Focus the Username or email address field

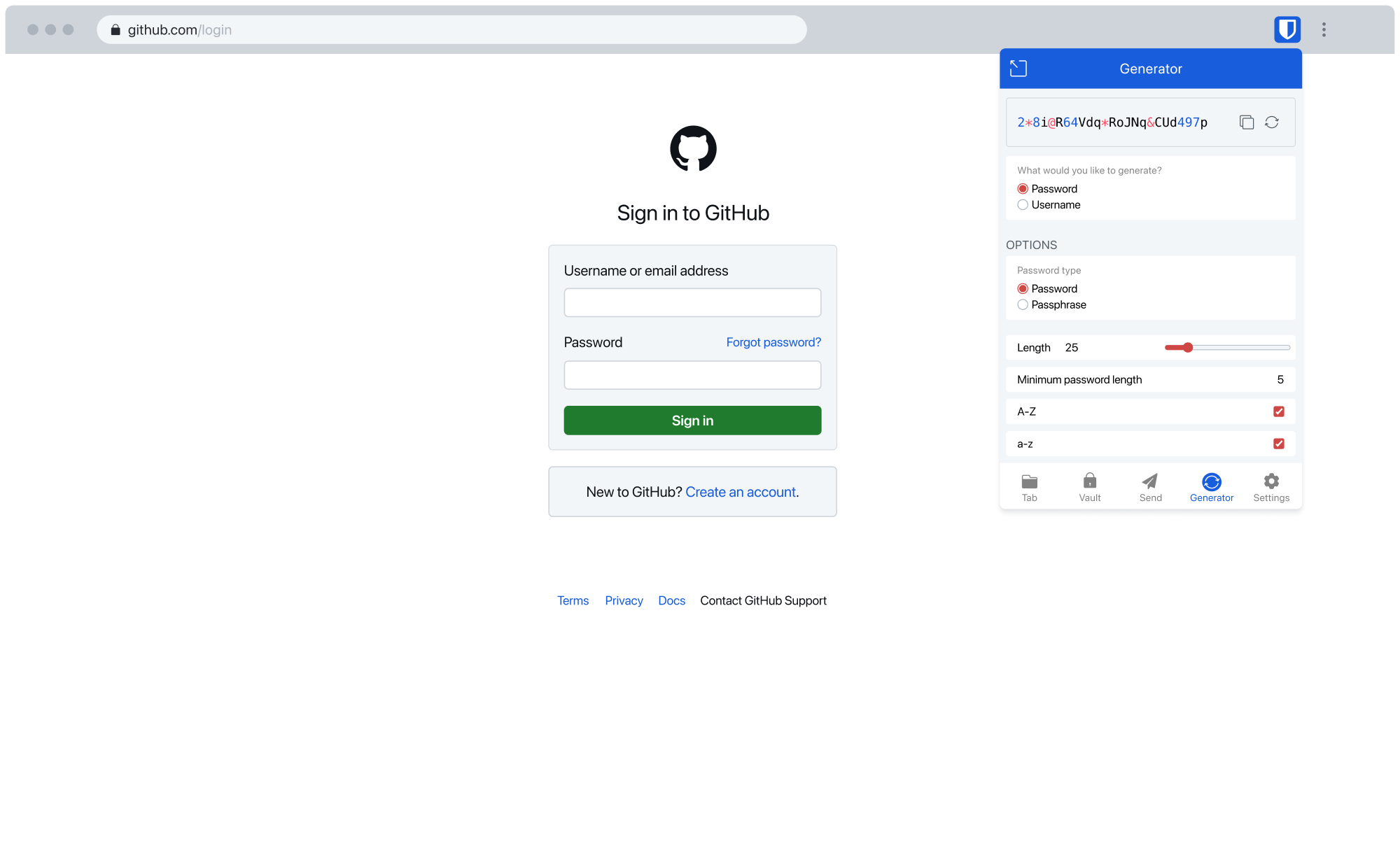(692, 303)
